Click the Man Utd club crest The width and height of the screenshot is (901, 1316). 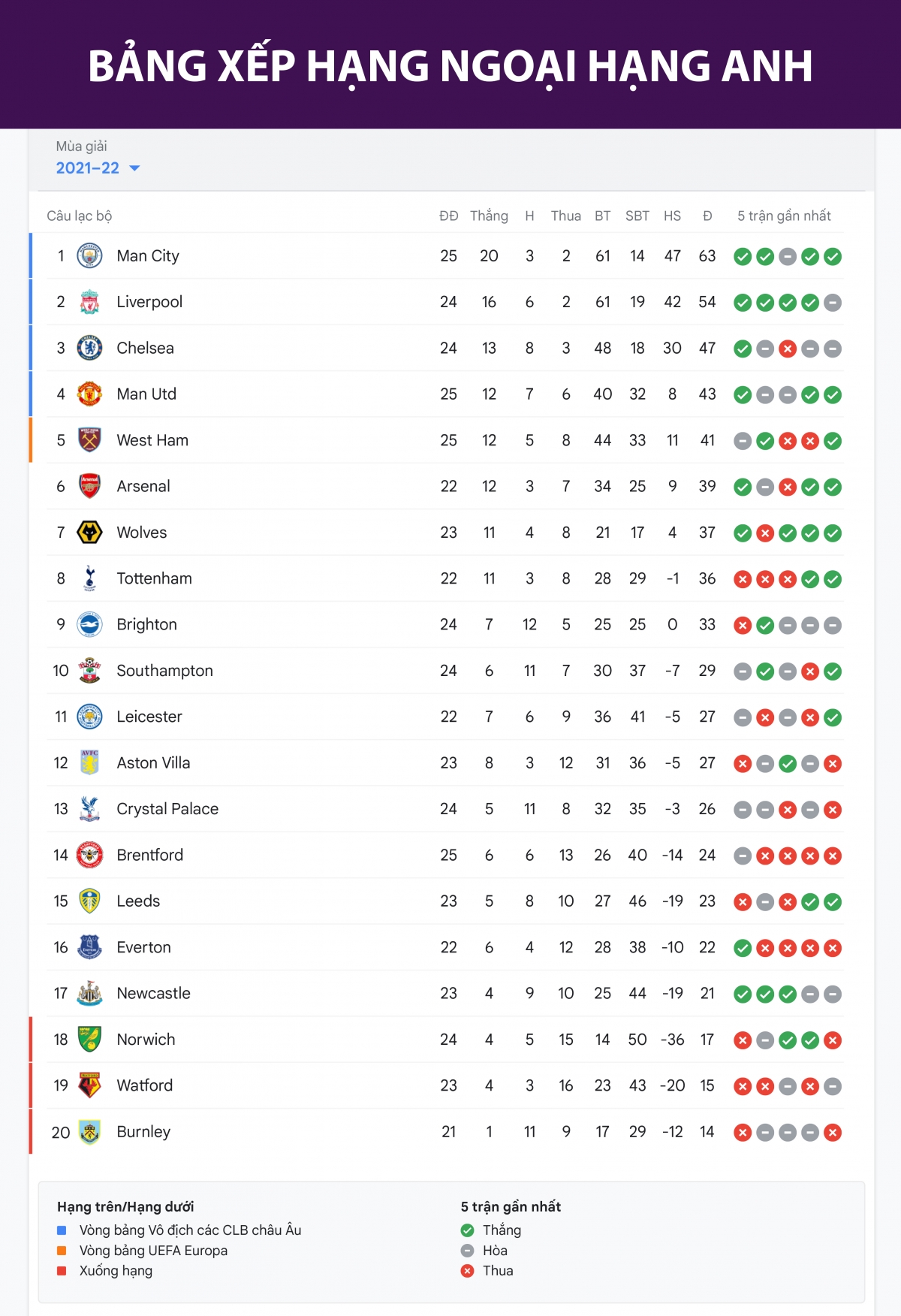pos(89,394)
